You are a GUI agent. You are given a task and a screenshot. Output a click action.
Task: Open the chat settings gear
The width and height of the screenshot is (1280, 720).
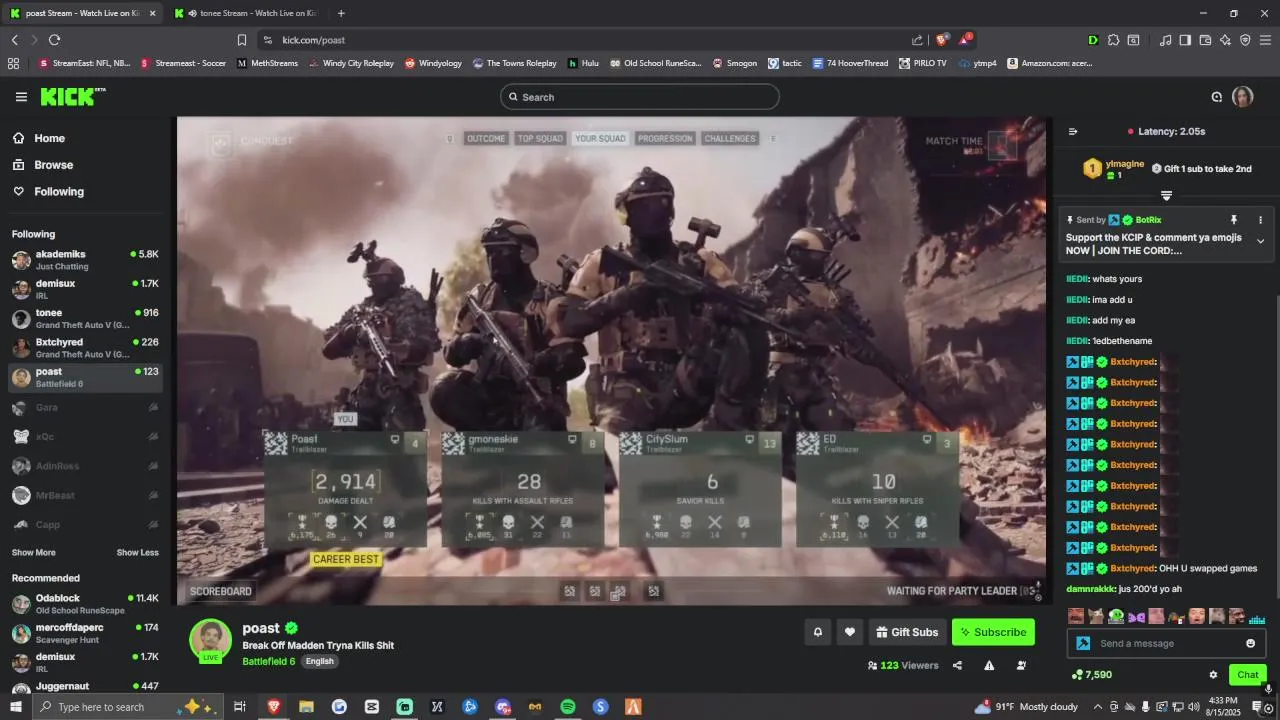tap(1213, 675)
